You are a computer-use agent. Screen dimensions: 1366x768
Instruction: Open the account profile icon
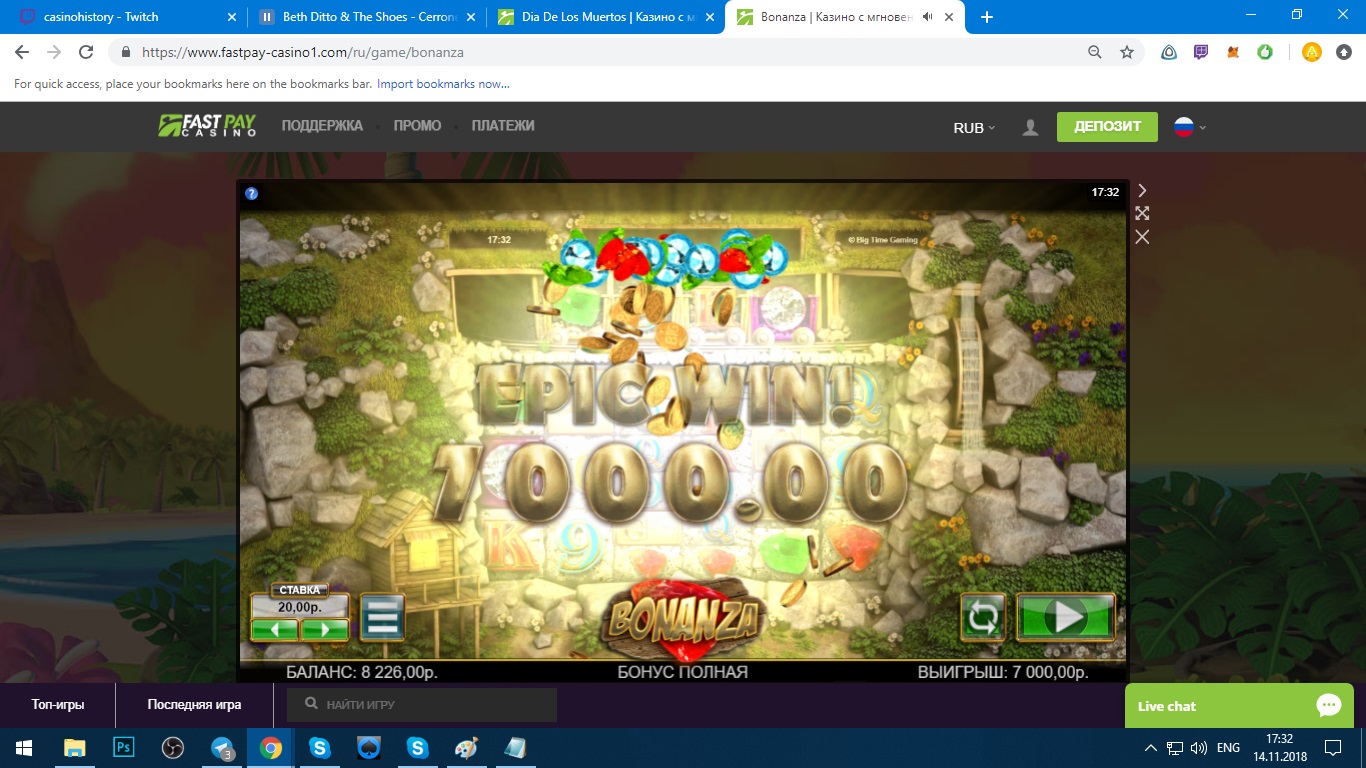tap(1029, 126)
